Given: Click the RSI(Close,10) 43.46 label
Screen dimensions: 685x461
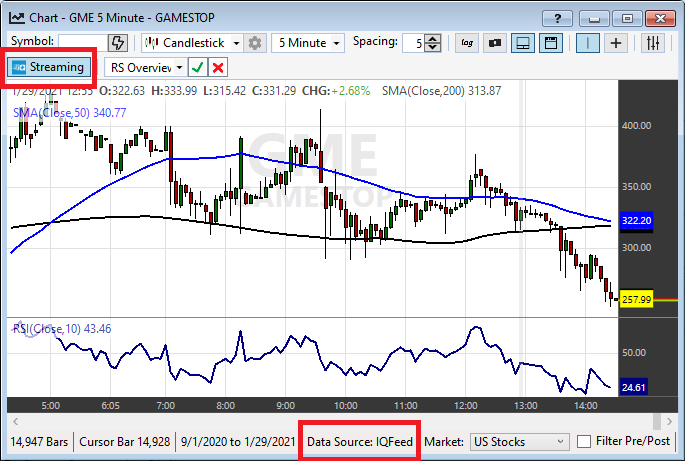Looking at the screenshot, I should click(x=62, y=329).
